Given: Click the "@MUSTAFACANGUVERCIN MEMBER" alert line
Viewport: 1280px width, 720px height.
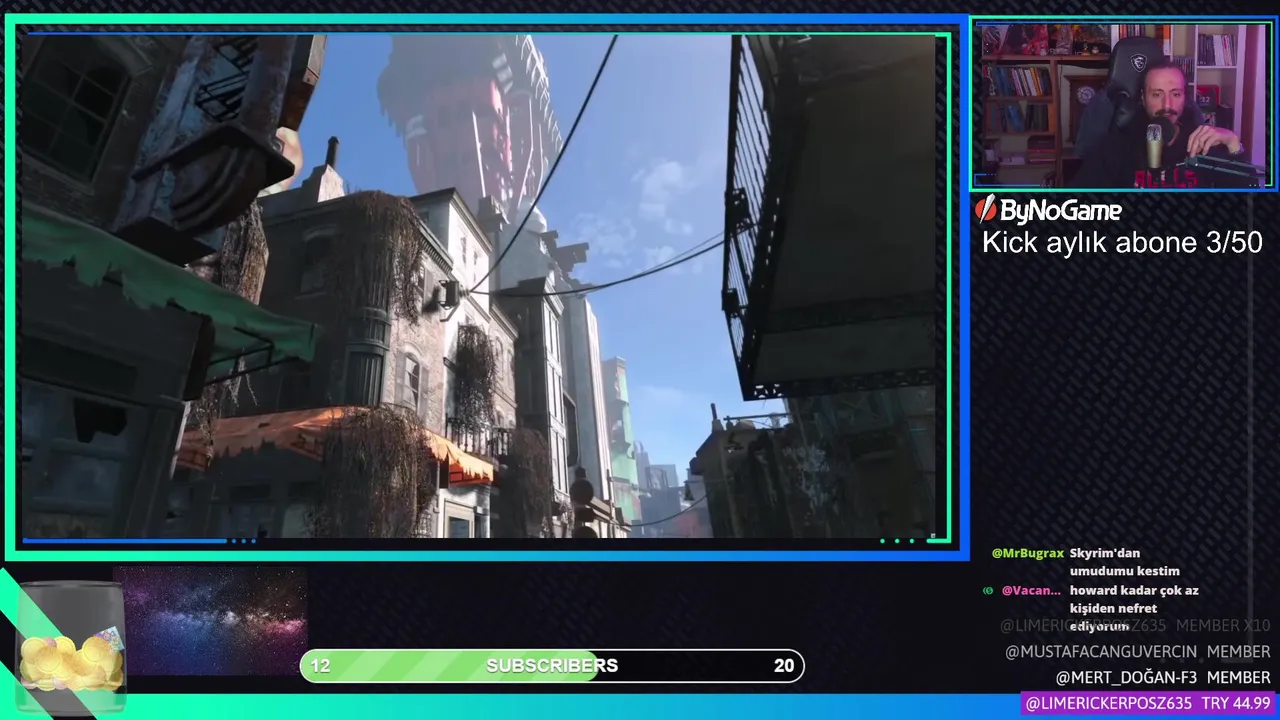Looking at the screenshot, I should click(x=1137, y=652).
